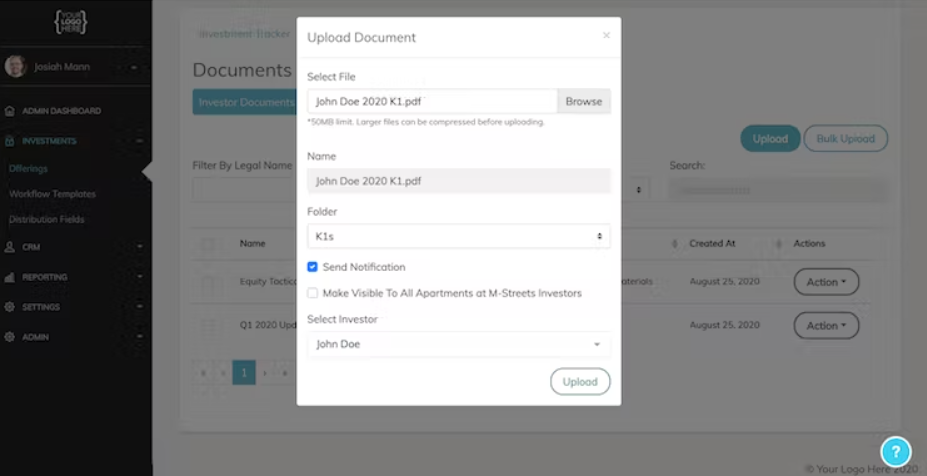This screenshot has width=927, height=476.
Task: Open Distribution Fields in the sidebar
Action: tap(46, 219)
